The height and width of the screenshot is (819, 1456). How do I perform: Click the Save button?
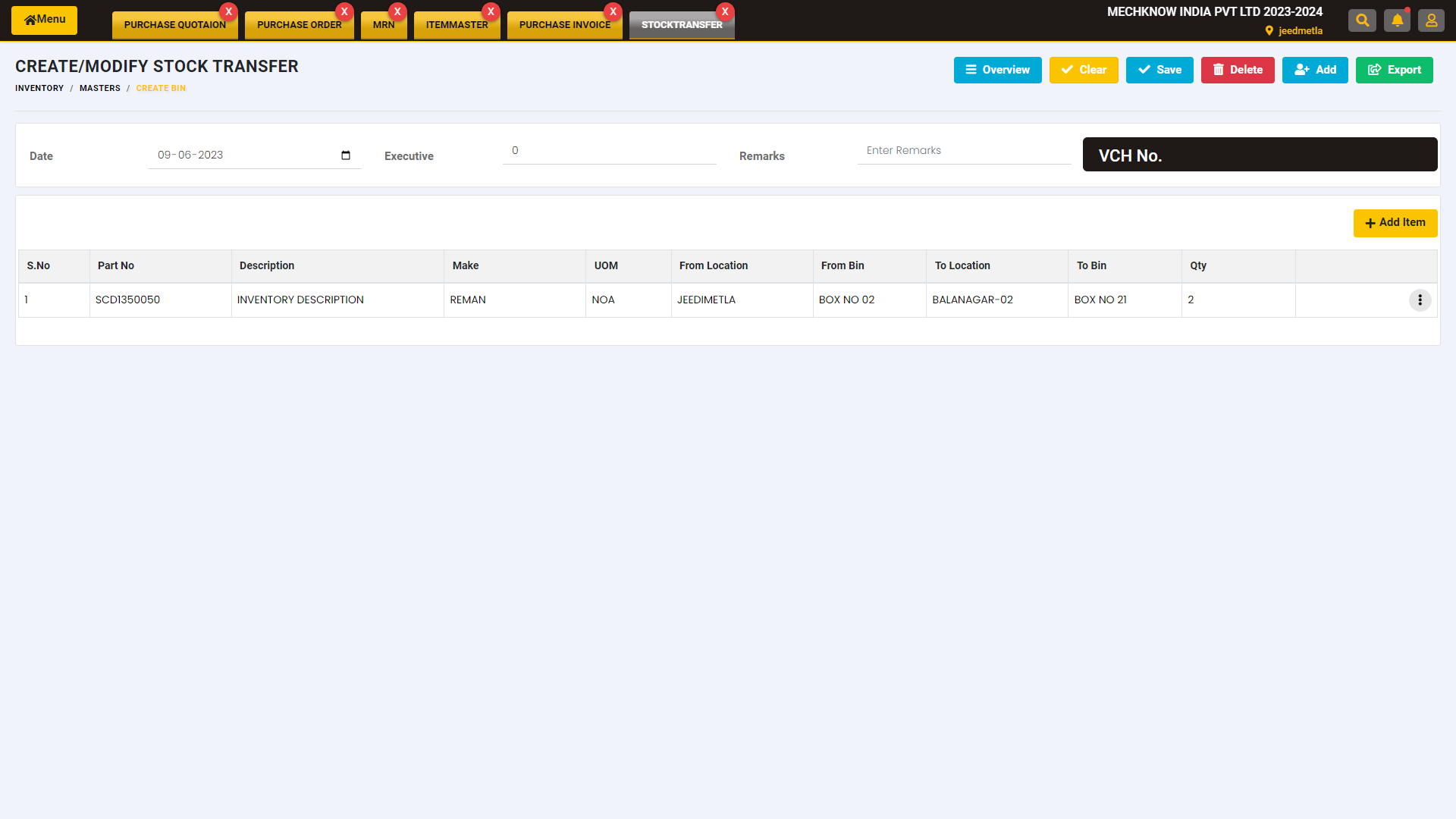click(1159, 70)
